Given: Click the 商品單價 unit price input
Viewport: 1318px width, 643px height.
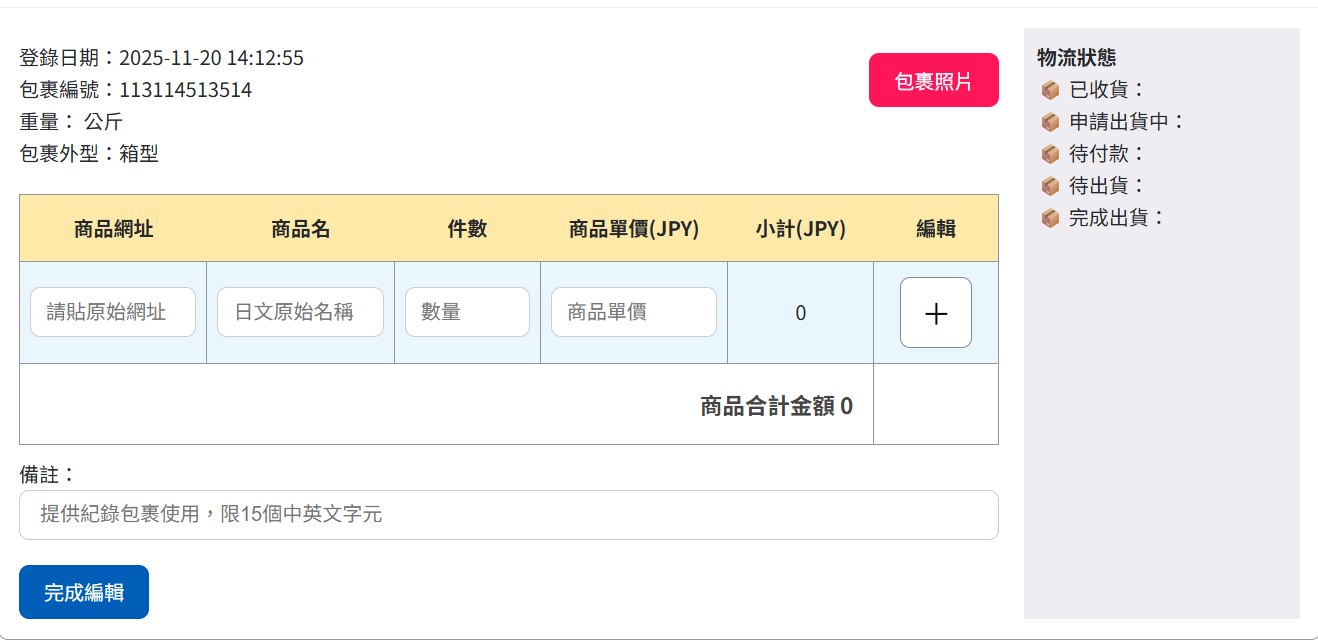Looking at the screenshot, I should tap(633, 312).
